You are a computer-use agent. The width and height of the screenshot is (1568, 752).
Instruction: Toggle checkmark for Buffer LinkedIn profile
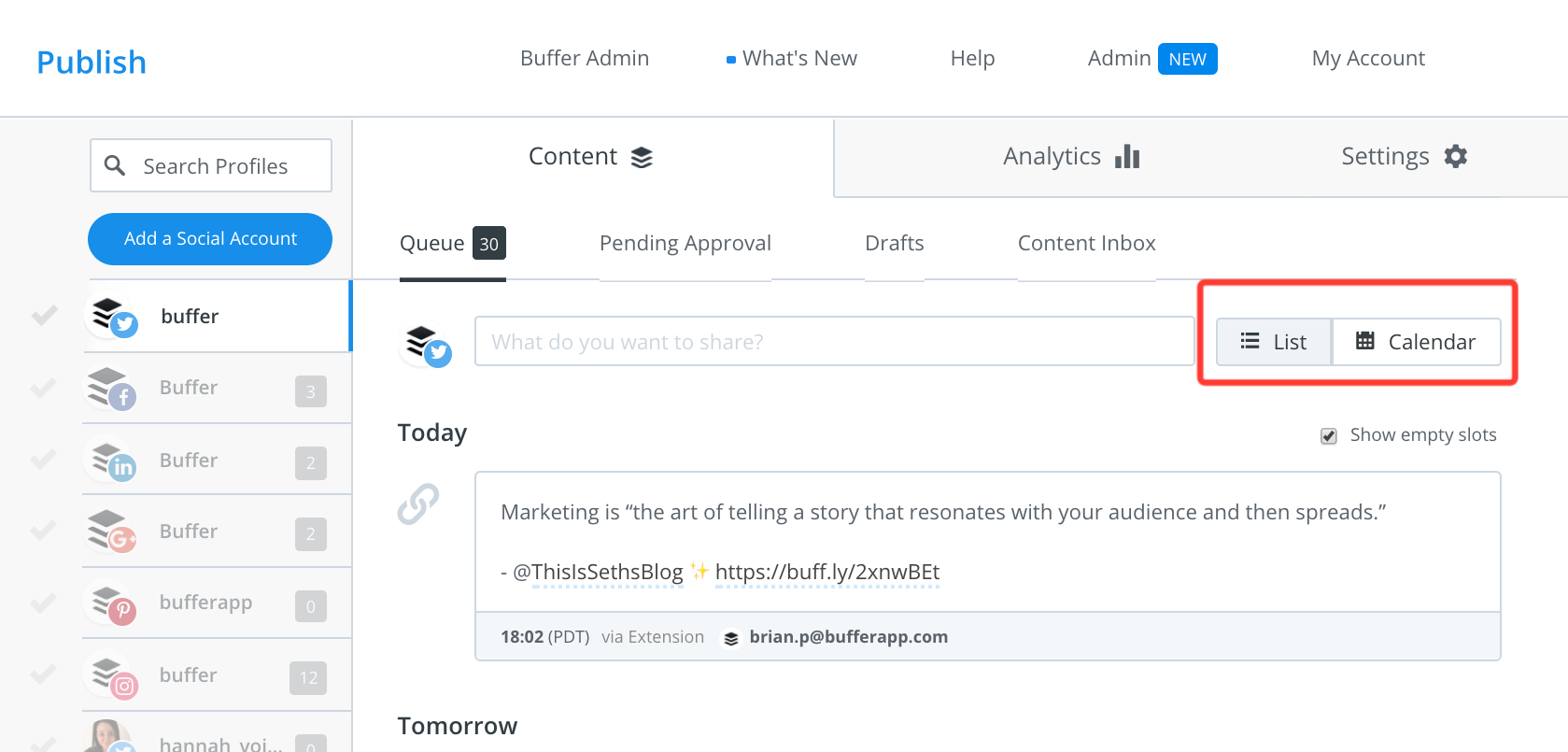click(44, 459)
